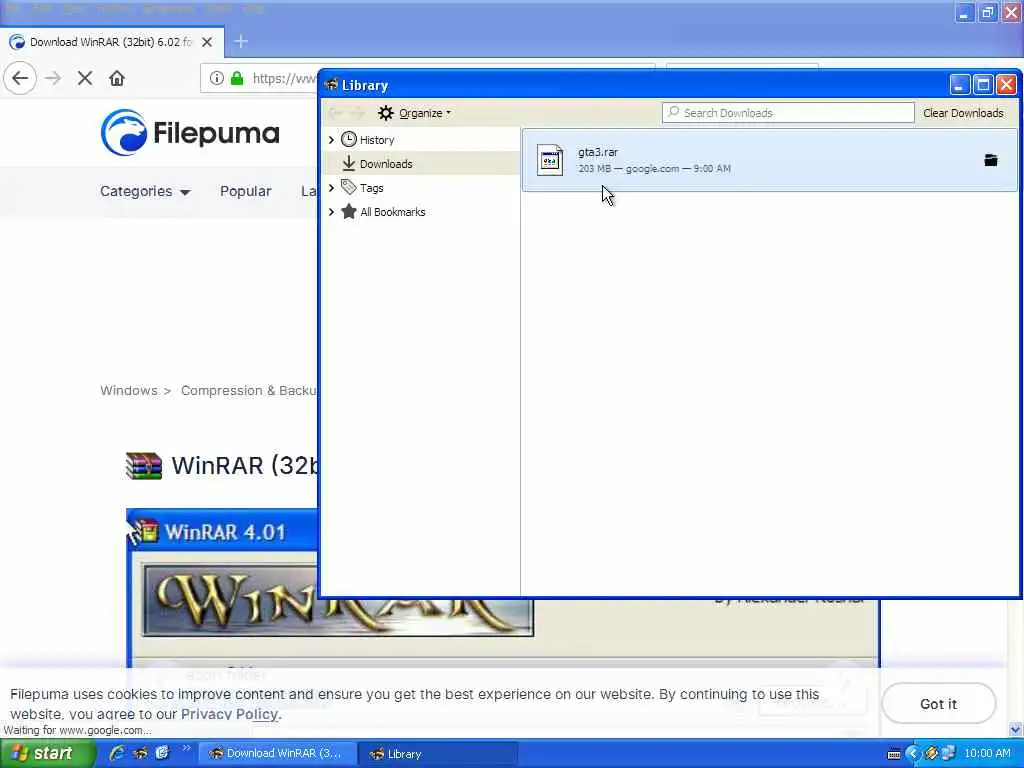Click the magnifier in Search Downloads
The height and width of the screenshot is (768, 1024).
pos(673,112)
